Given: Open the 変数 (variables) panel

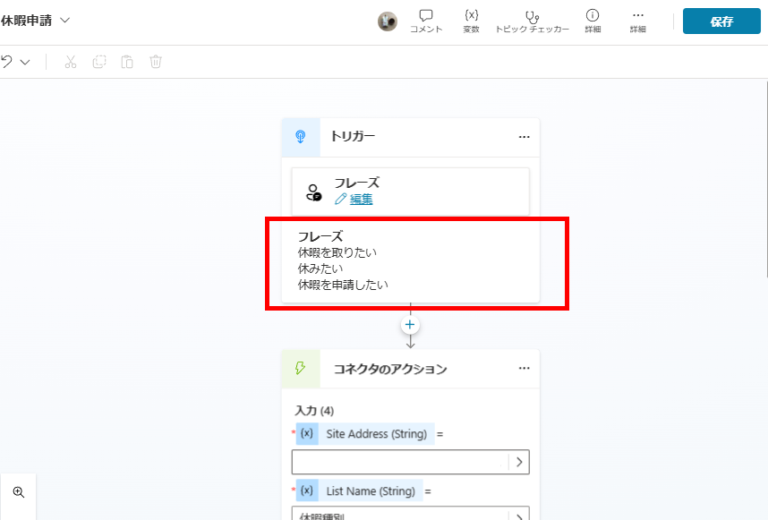Looking at the screenshot, I should [471, 21].
